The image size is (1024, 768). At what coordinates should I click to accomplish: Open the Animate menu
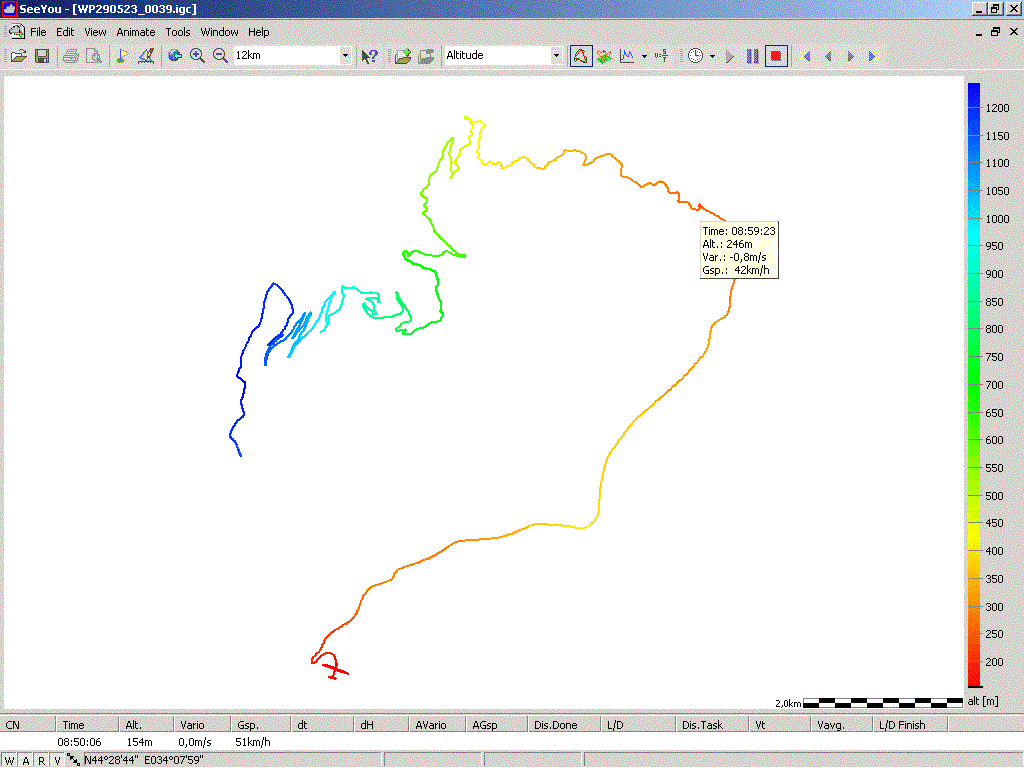(x=135, y=32)
